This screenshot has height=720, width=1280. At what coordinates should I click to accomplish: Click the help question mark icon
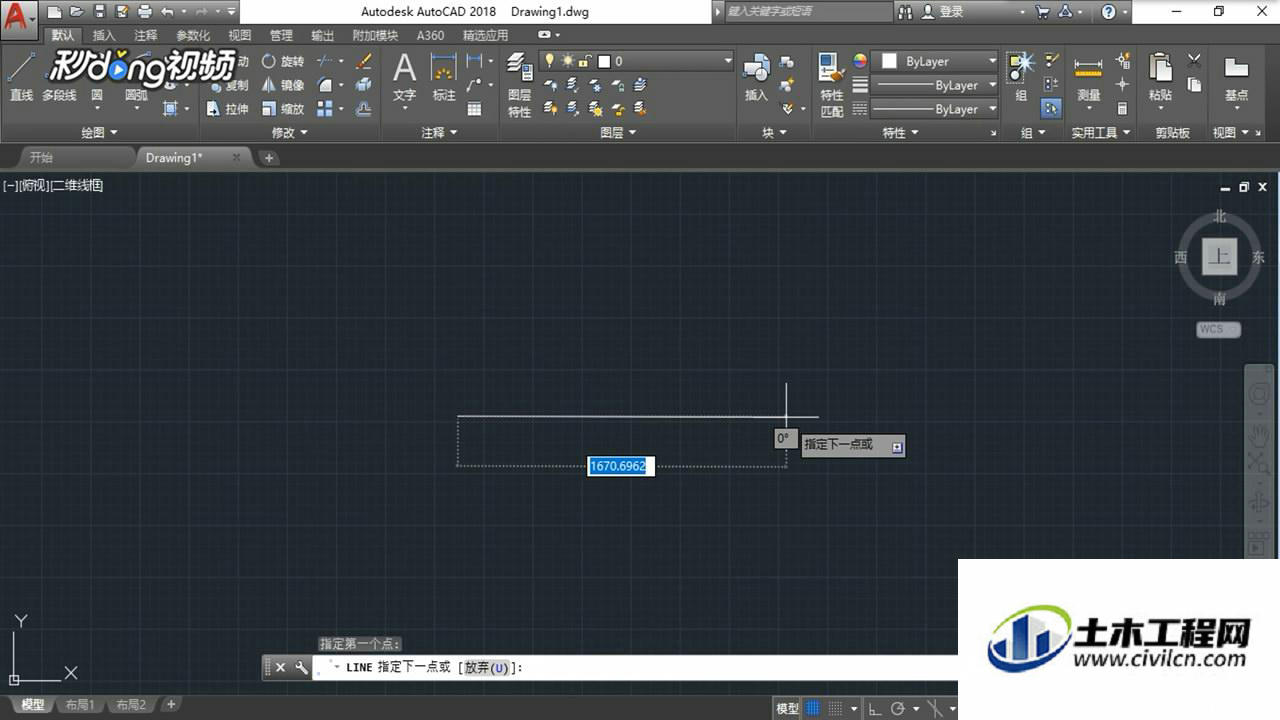(x=1108, y=12)
